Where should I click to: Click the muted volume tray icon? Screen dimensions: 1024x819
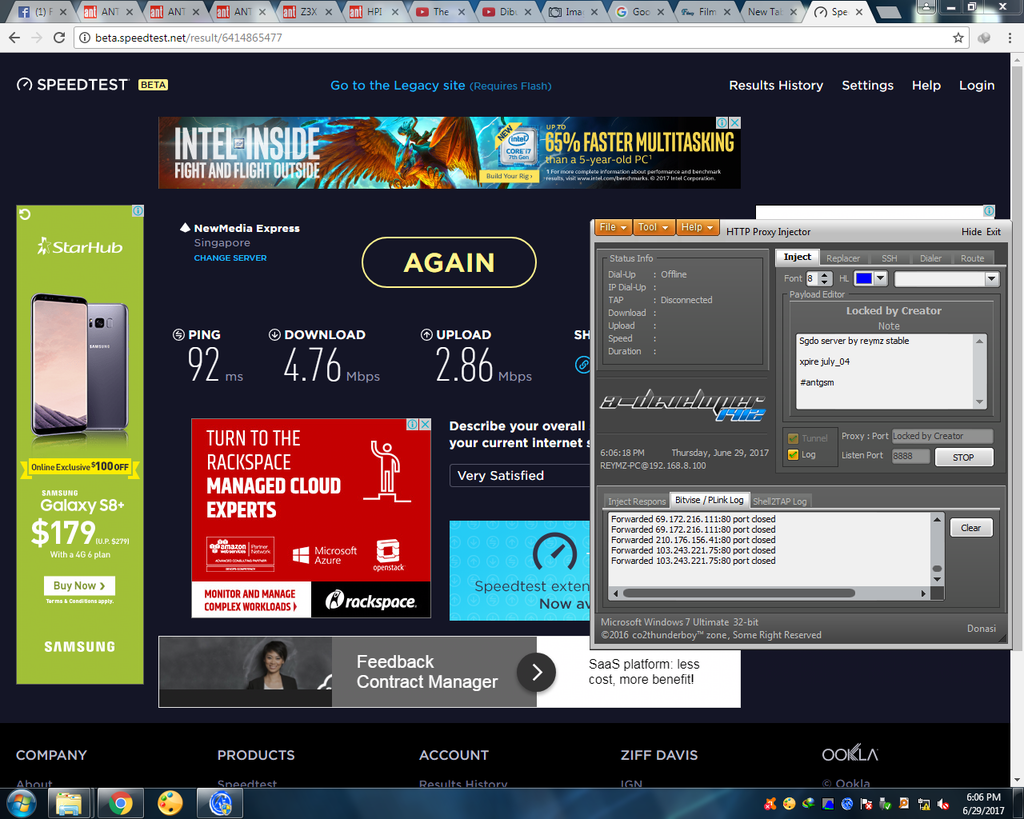click(943, 804)
